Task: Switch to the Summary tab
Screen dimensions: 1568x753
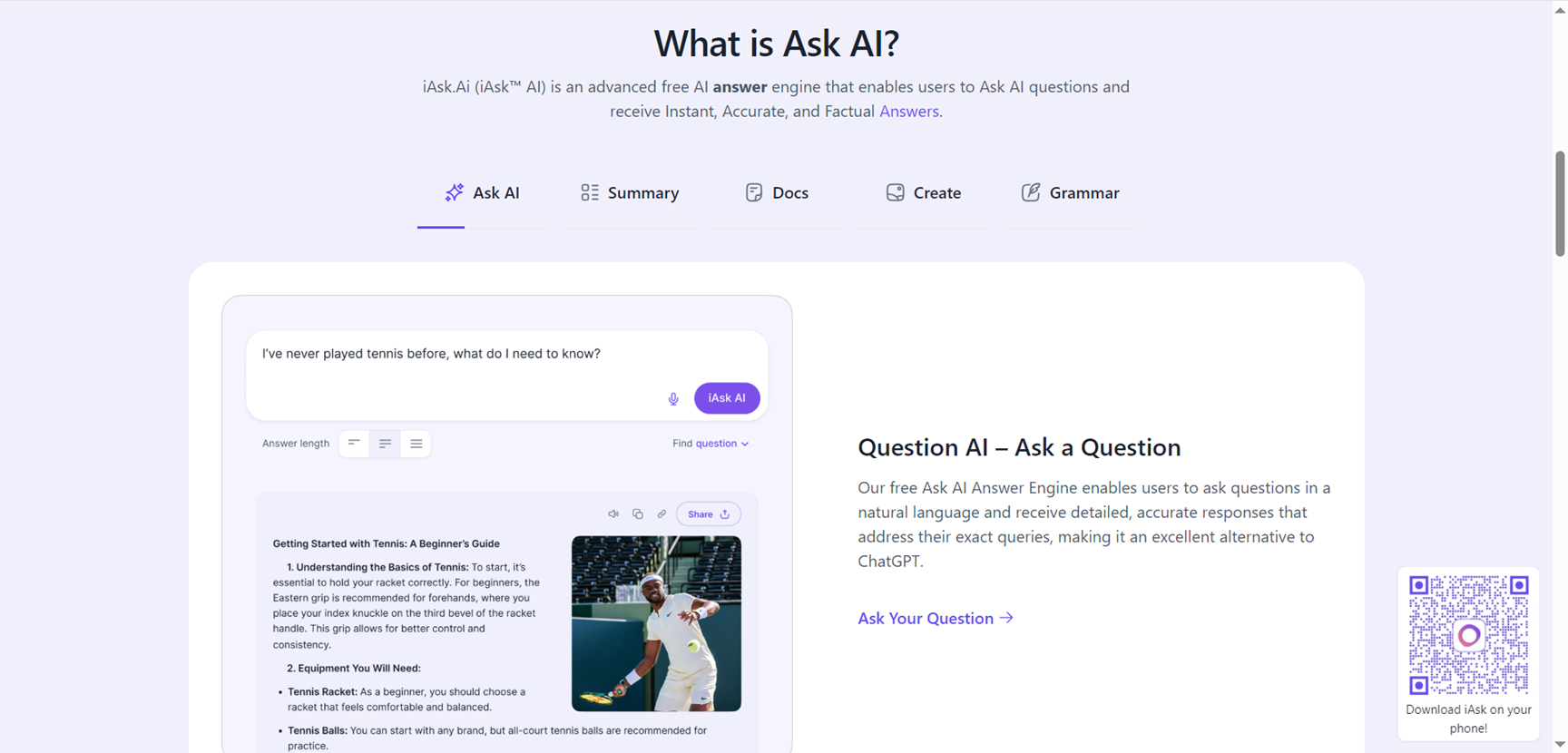Action: (x=630, y=192)
